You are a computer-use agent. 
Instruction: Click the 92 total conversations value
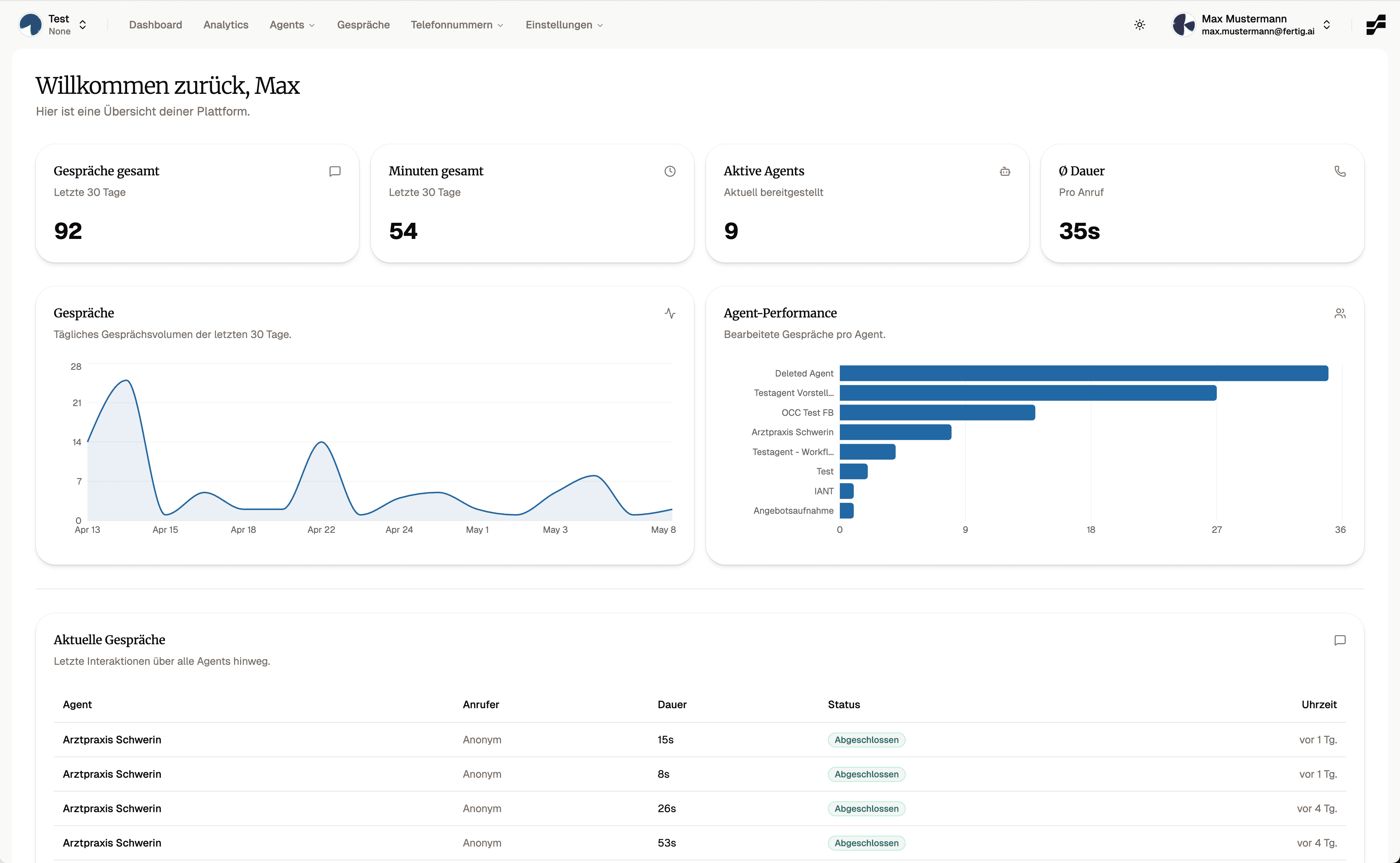pyautogui.click(x=68, y=231)
